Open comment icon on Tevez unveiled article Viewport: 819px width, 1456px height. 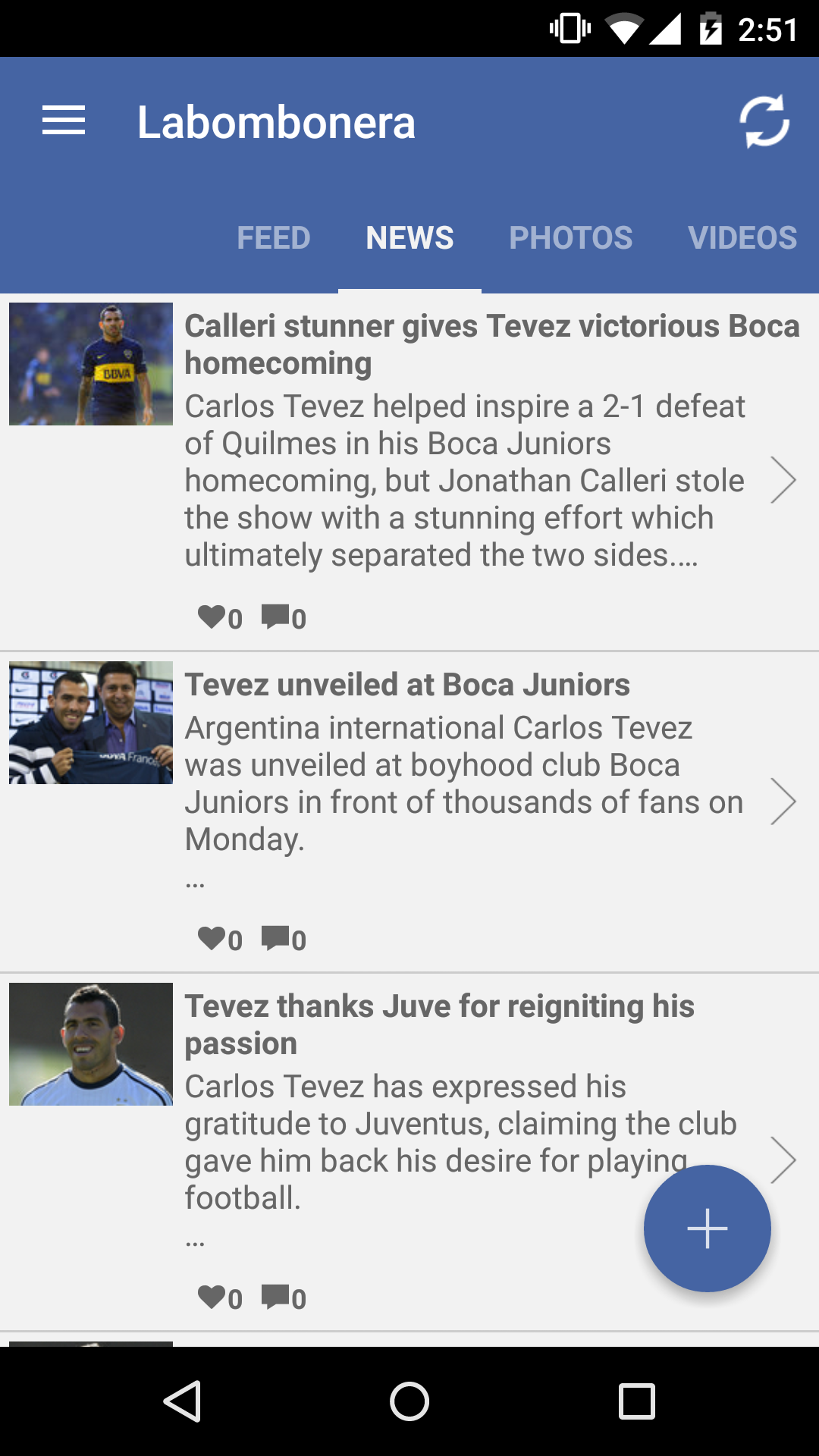coord(275,939)
